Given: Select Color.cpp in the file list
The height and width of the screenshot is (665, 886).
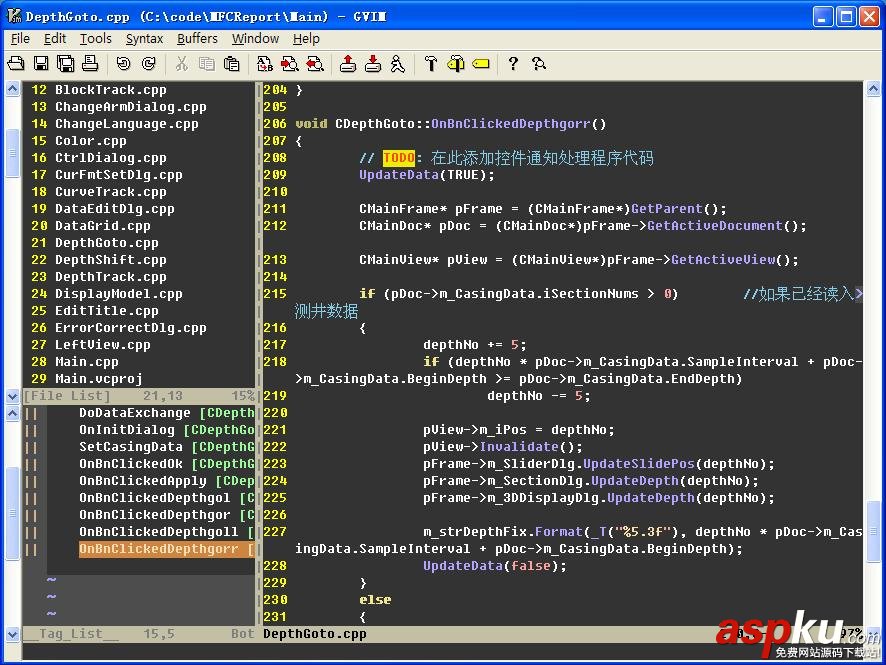Looking at the screenshot, I should tap(90, 141).
